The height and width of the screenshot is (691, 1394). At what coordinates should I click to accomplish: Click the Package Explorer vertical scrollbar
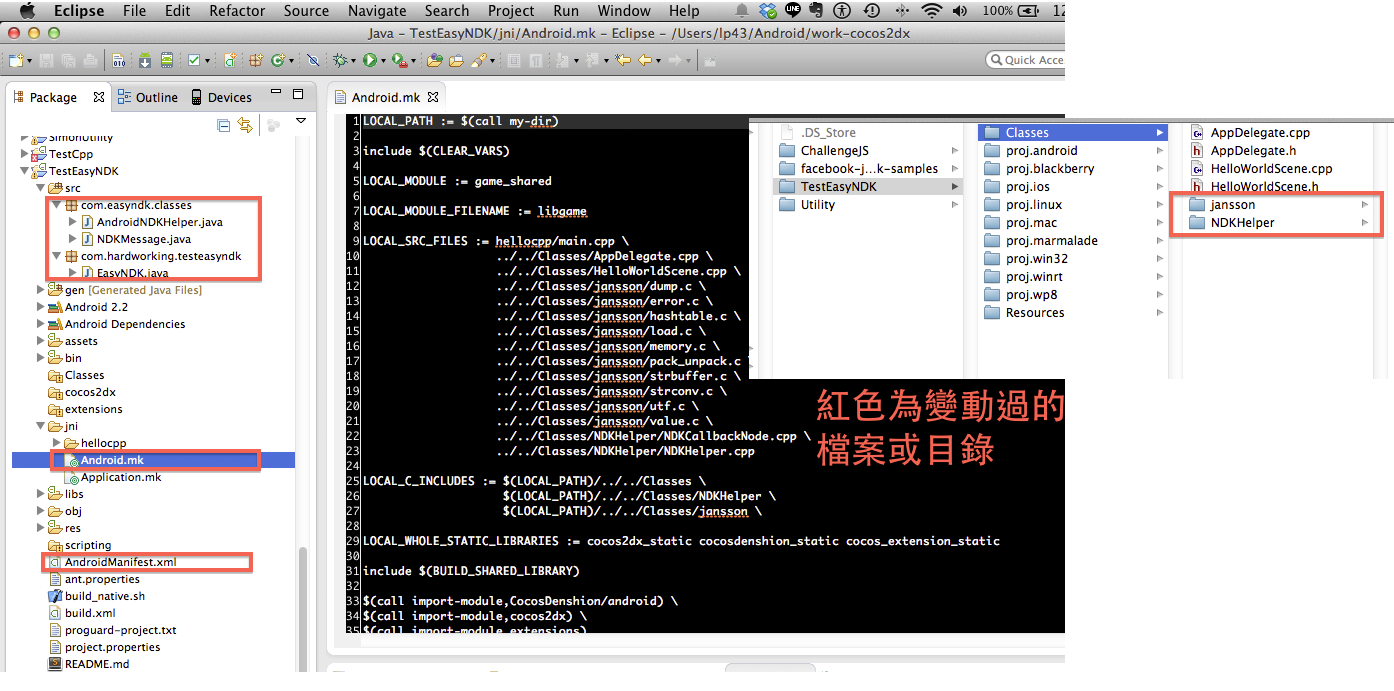pos(302,609)
